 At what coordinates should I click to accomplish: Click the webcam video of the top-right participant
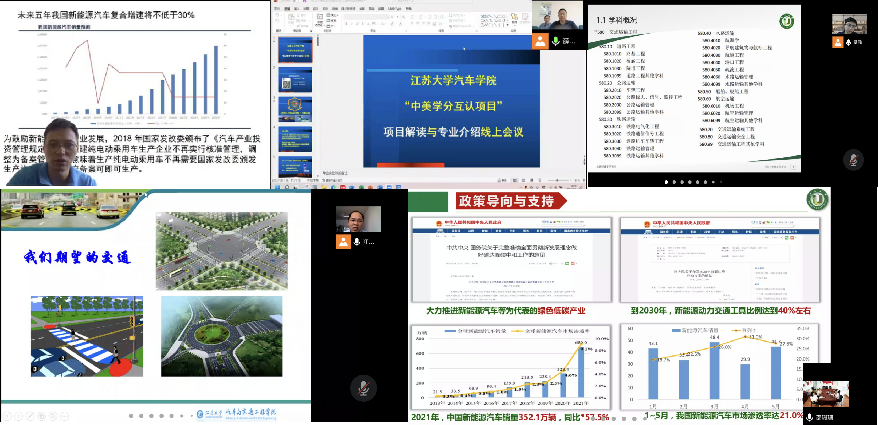(x=851, y=24)
